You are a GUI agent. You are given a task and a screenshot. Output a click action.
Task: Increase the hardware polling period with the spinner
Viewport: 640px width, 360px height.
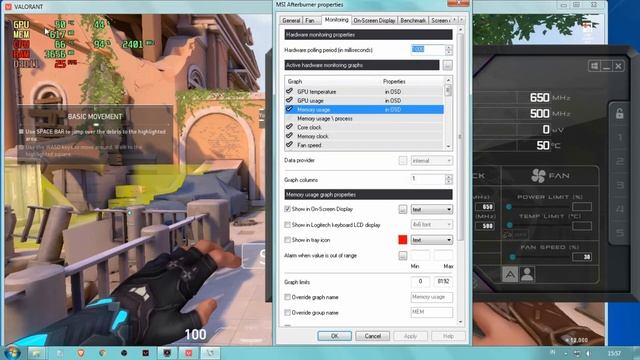(x=449, y=47)
